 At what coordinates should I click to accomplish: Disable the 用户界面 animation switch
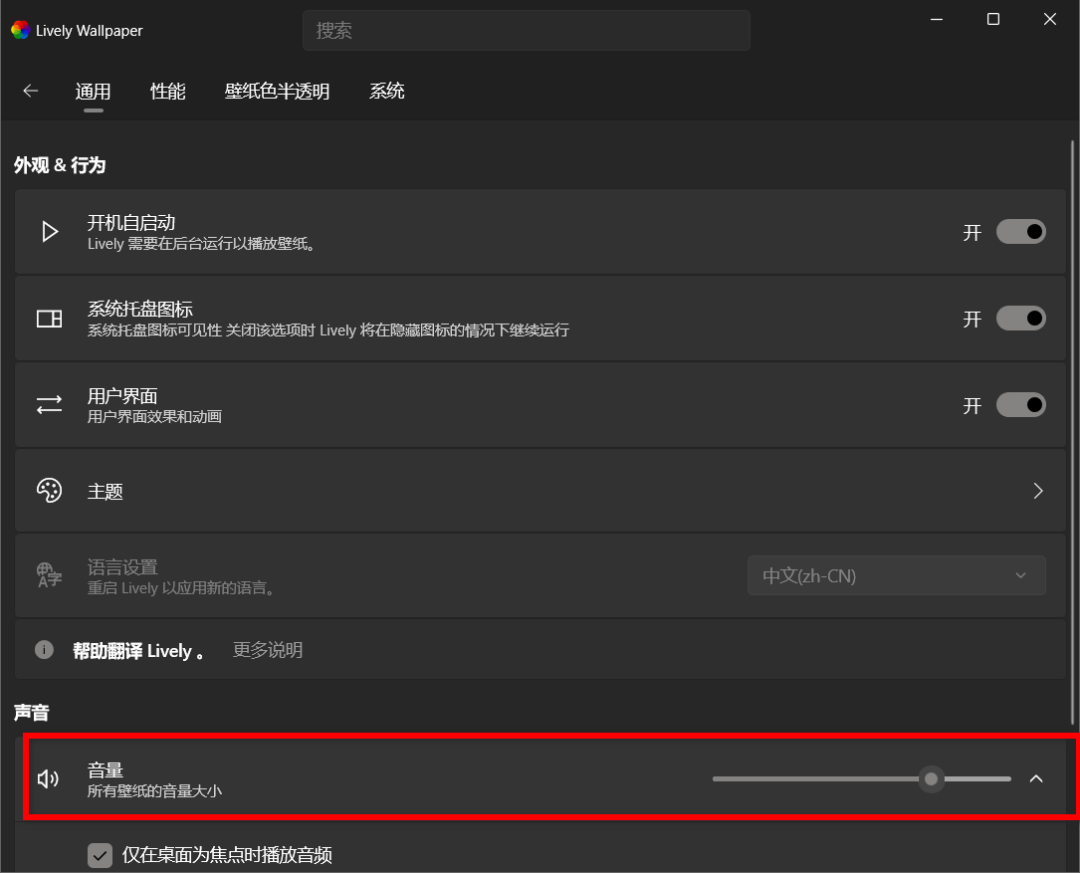point(1021,405)
